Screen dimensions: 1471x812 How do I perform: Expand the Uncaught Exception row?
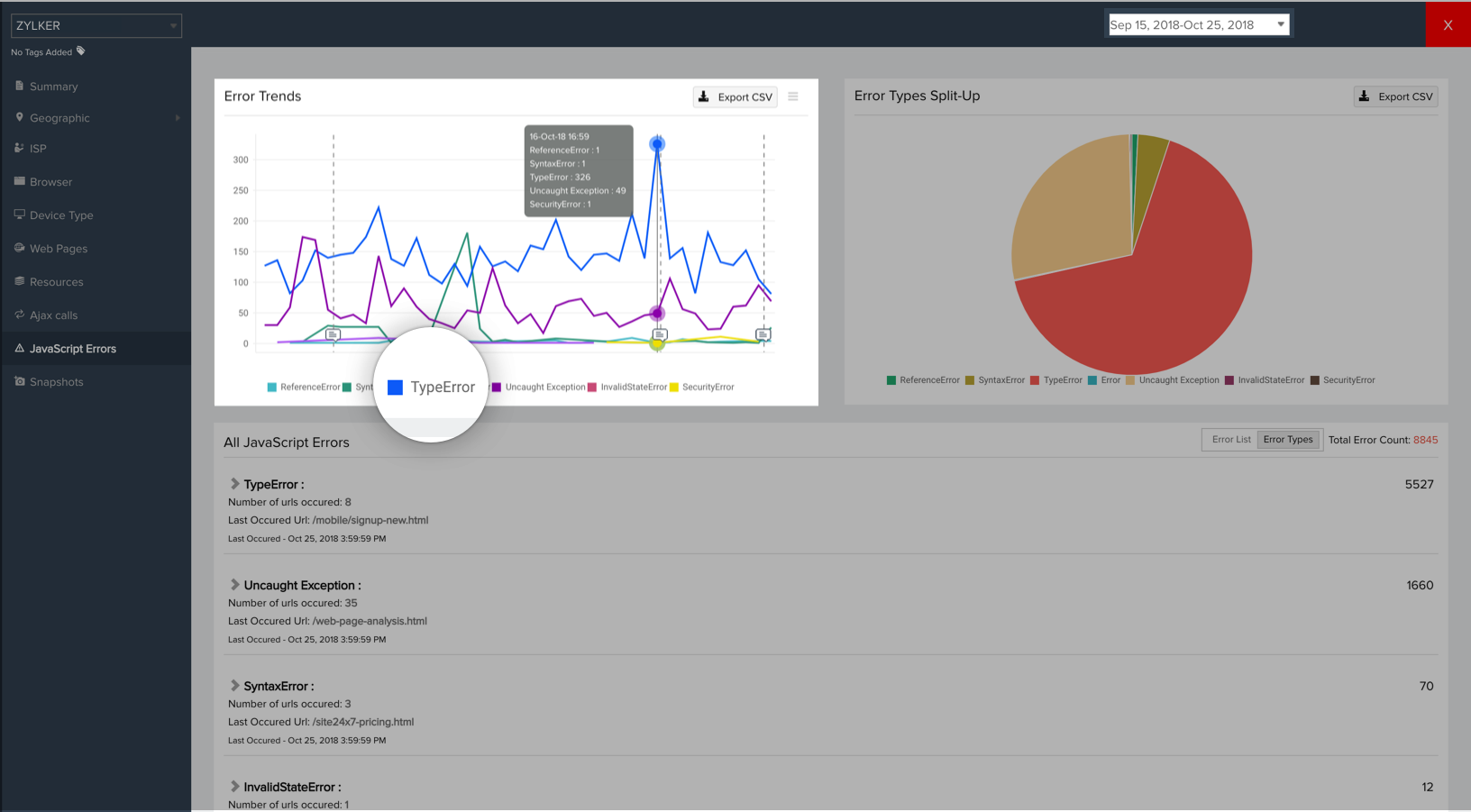[234, 585]
